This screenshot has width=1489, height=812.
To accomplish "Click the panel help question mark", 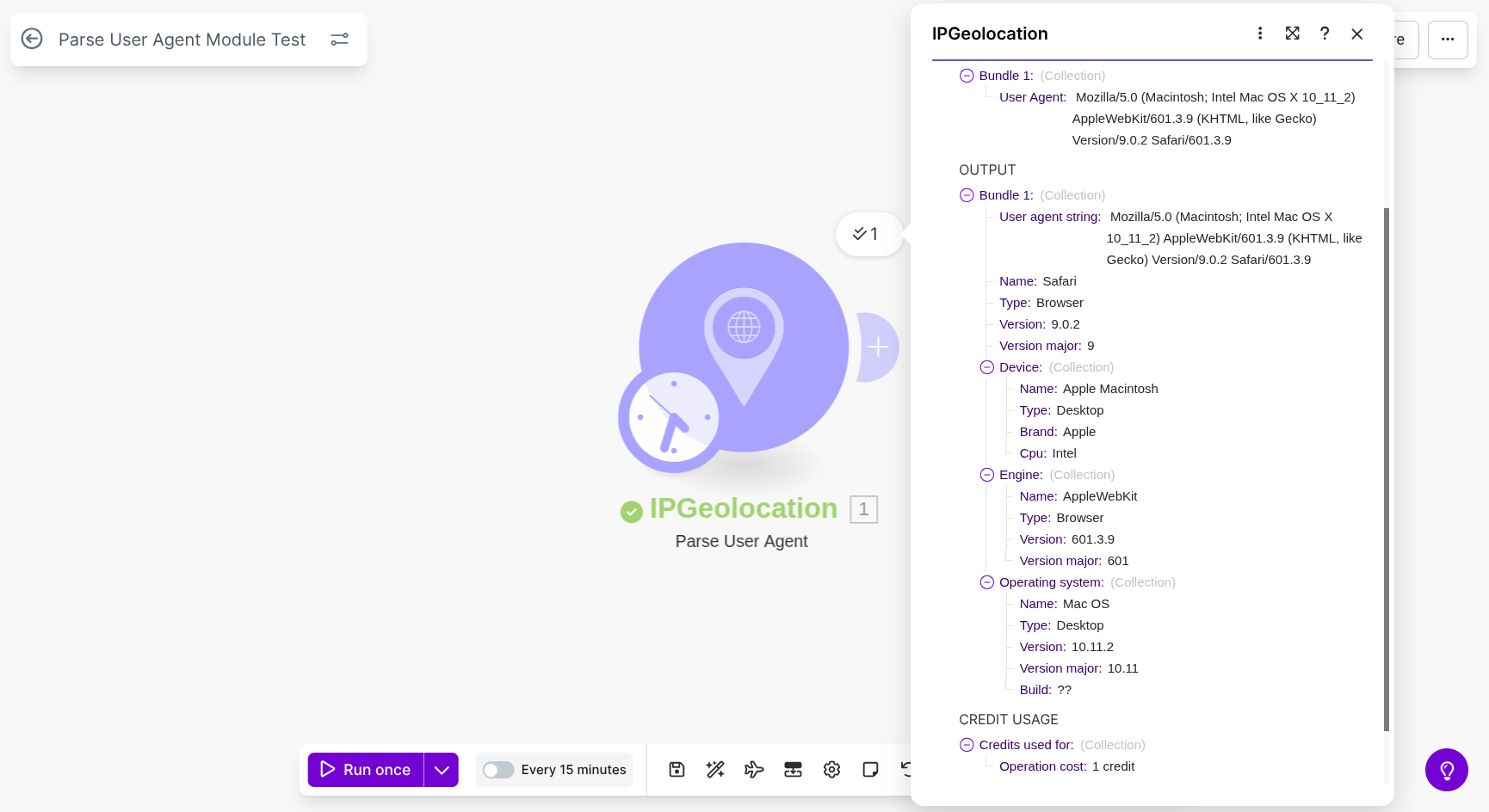I will pyautogui.click(x=1325, y=34).
